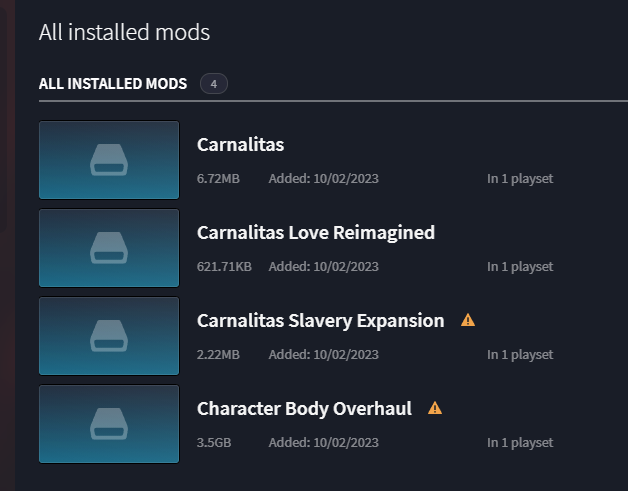Click the added date for Carnalitas Love Reimagined
Image resolution: width=628 pixels, height=491 pixels.
tap(324, 267)
